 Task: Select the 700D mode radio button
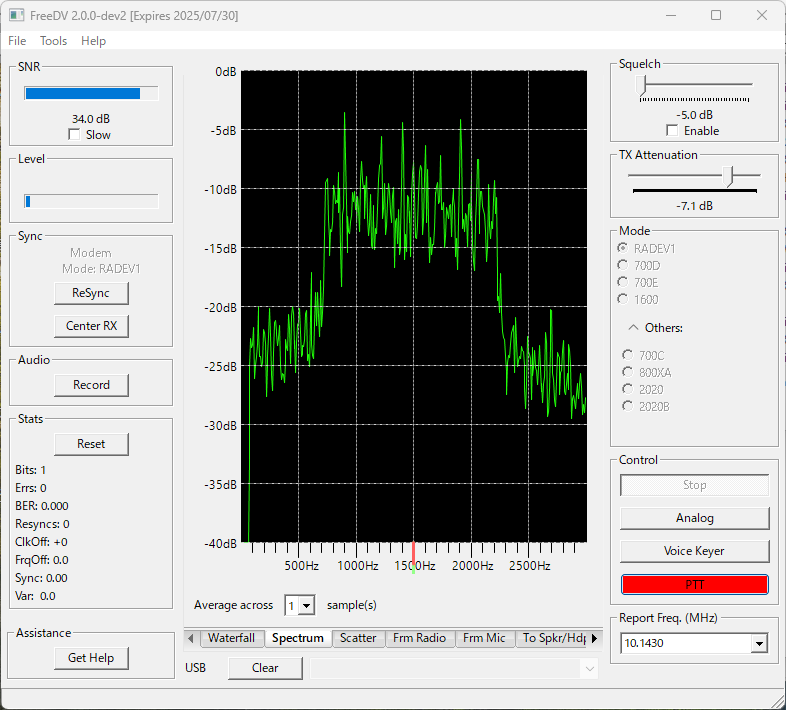point(624,266)
